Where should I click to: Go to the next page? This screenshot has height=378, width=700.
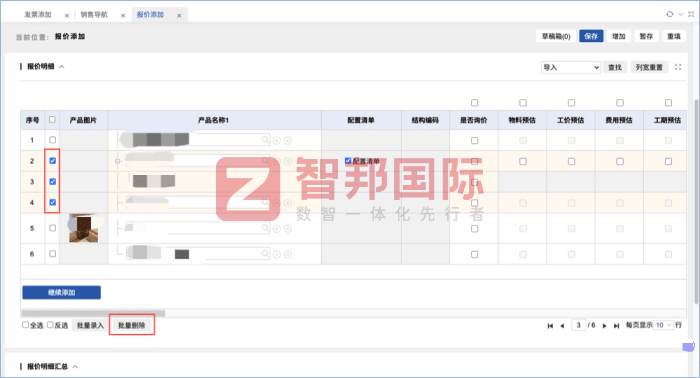604,326
